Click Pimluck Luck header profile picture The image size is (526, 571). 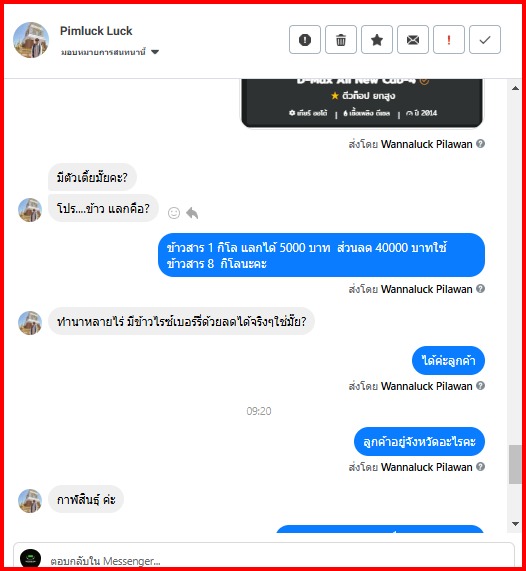point(31,40)
